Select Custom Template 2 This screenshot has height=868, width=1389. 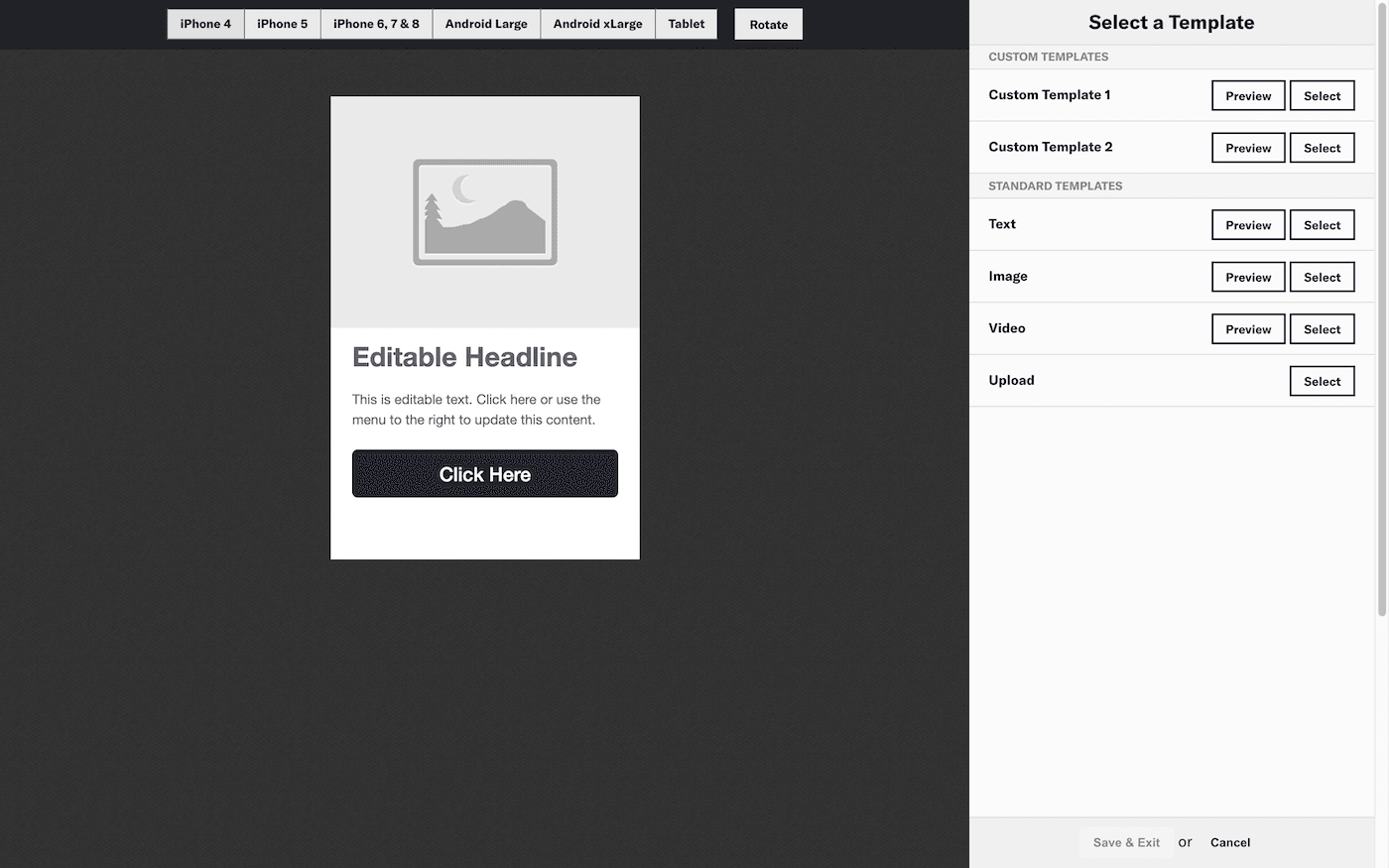point(1322,148)
